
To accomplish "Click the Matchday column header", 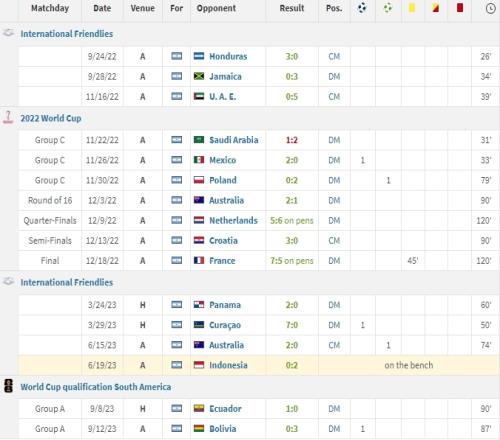I will (50, 8).
